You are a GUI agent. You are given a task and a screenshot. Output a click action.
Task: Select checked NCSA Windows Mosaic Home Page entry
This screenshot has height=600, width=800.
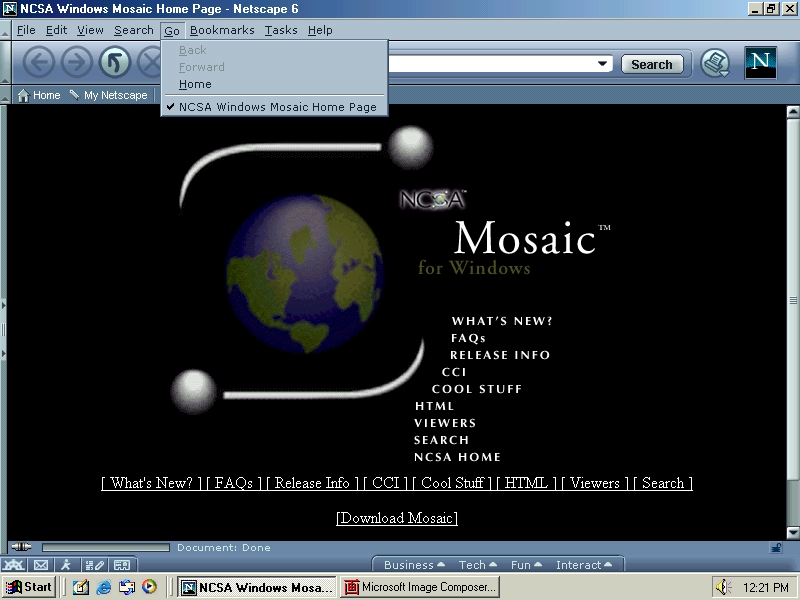click(x=277, y=107)
